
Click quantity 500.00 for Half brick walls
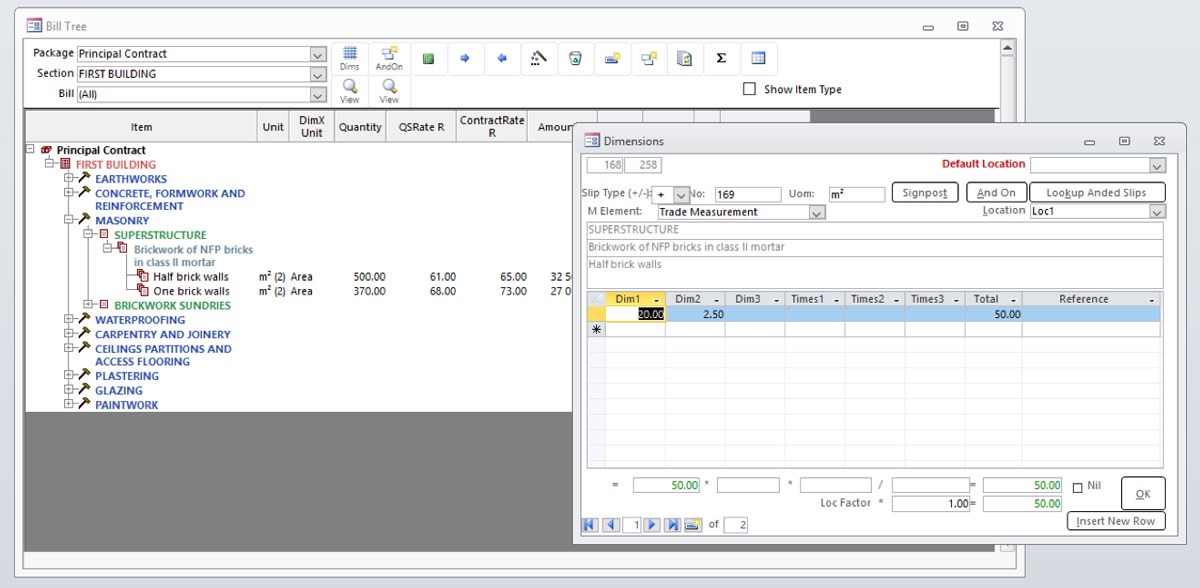369,277
